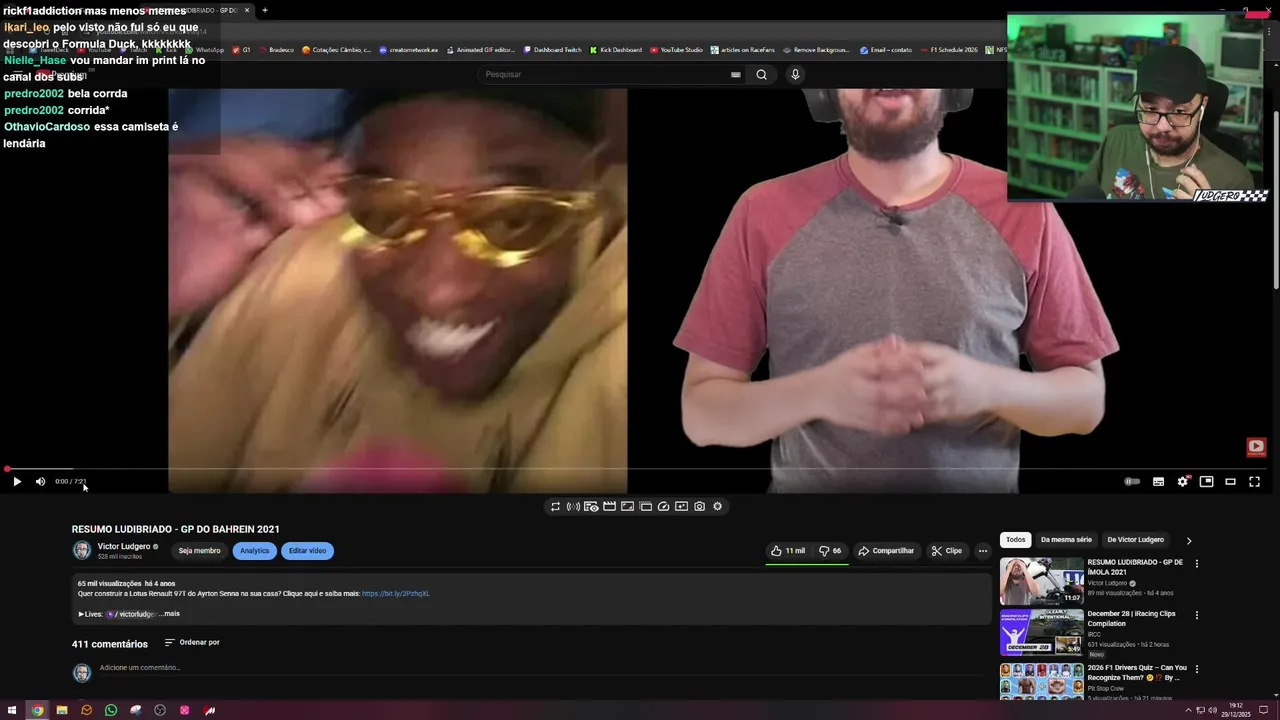Image resolution: width=1280 pixels, height=720 pixels.
Task: Open Dashboard Twitch bookmark
Action: (x=552, y=50)
